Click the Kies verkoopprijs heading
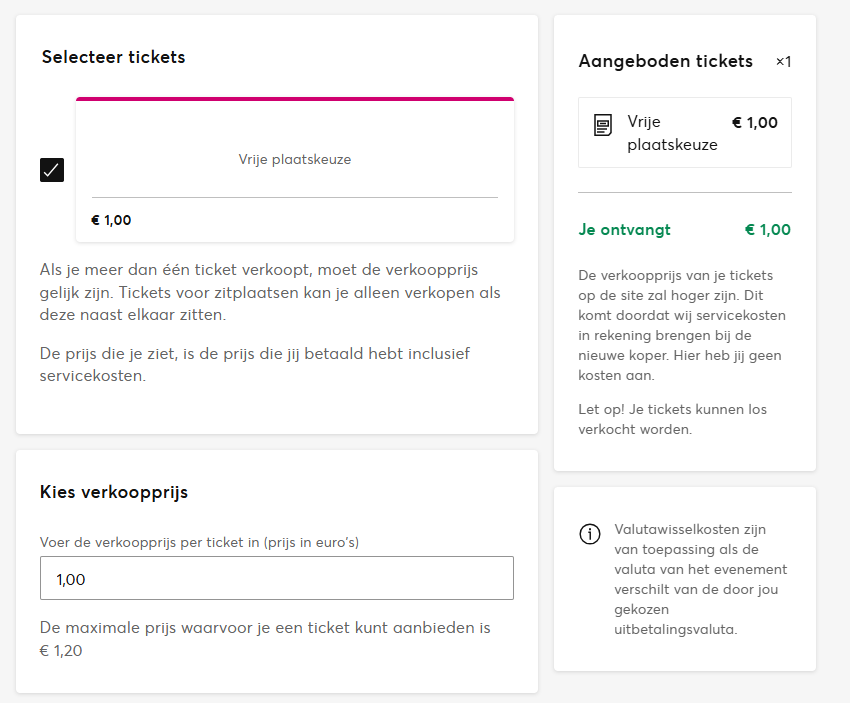 [114, 492]
